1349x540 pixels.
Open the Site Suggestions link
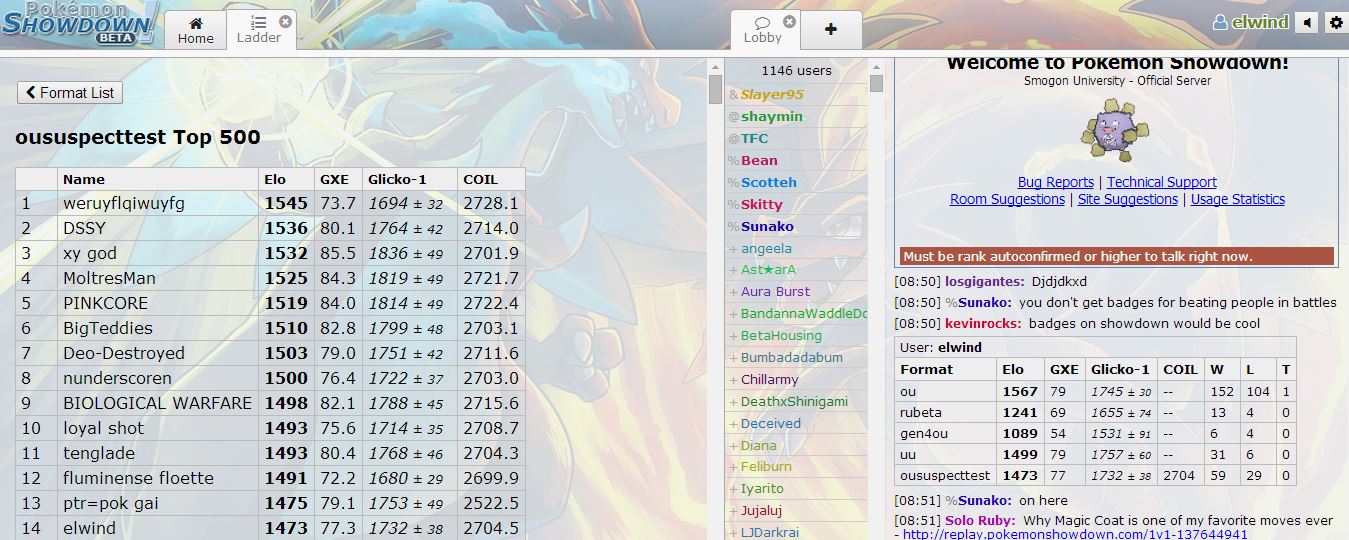(x=1127, y=199)
